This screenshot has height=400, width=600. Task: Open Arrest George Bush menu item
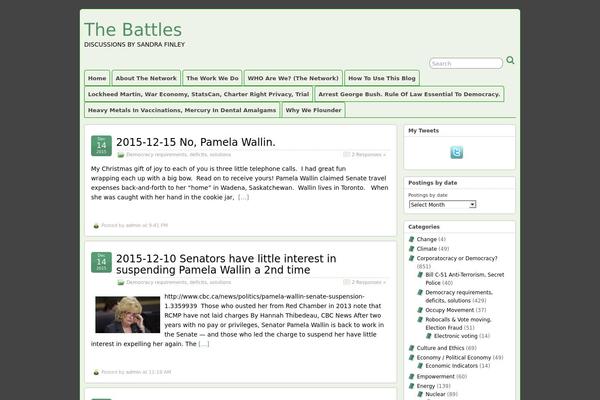pyautogui.click(x=409, y=94)
